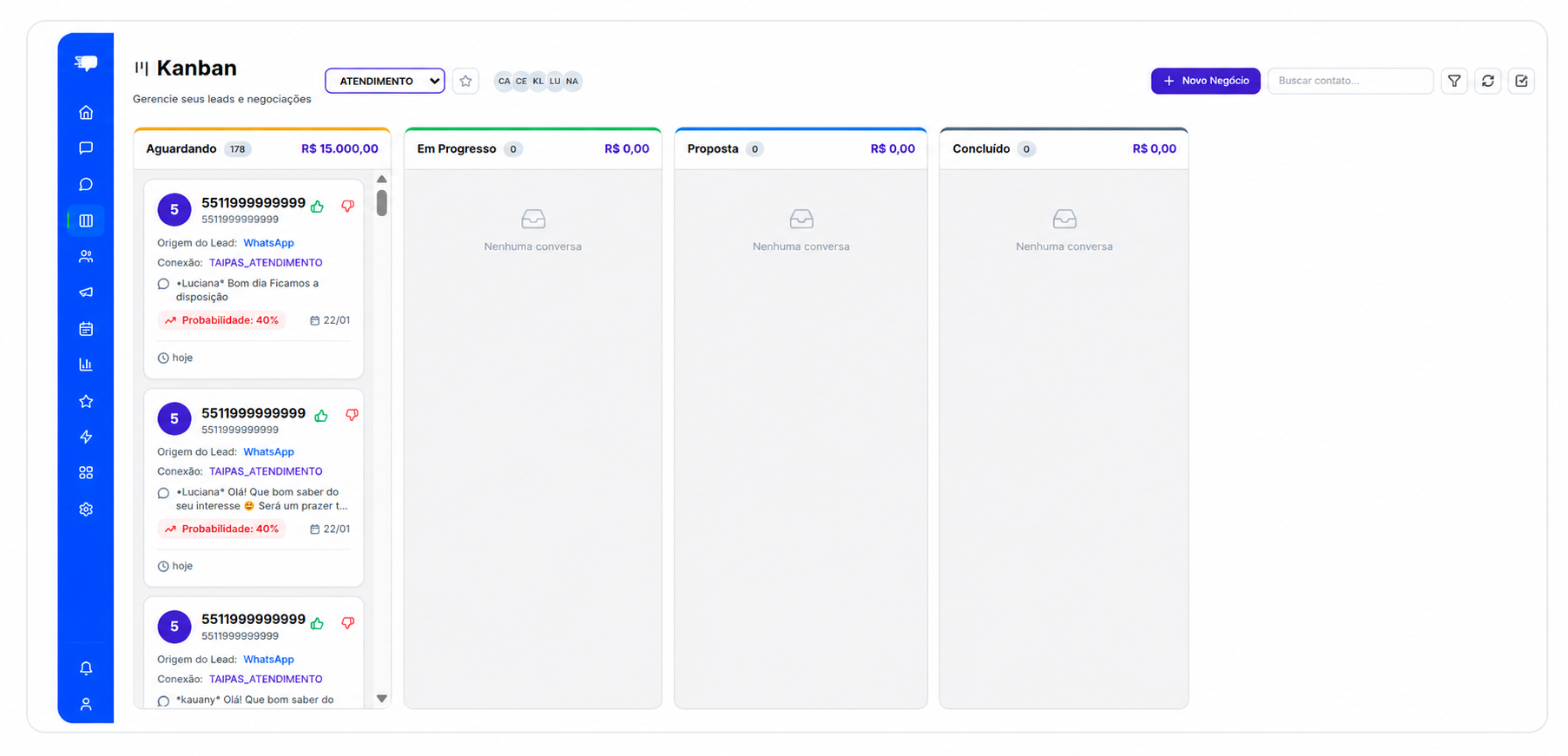Click the avatar circle on third lead card
This screenshot has height=756, width=1568.
(x=175, y=627)
